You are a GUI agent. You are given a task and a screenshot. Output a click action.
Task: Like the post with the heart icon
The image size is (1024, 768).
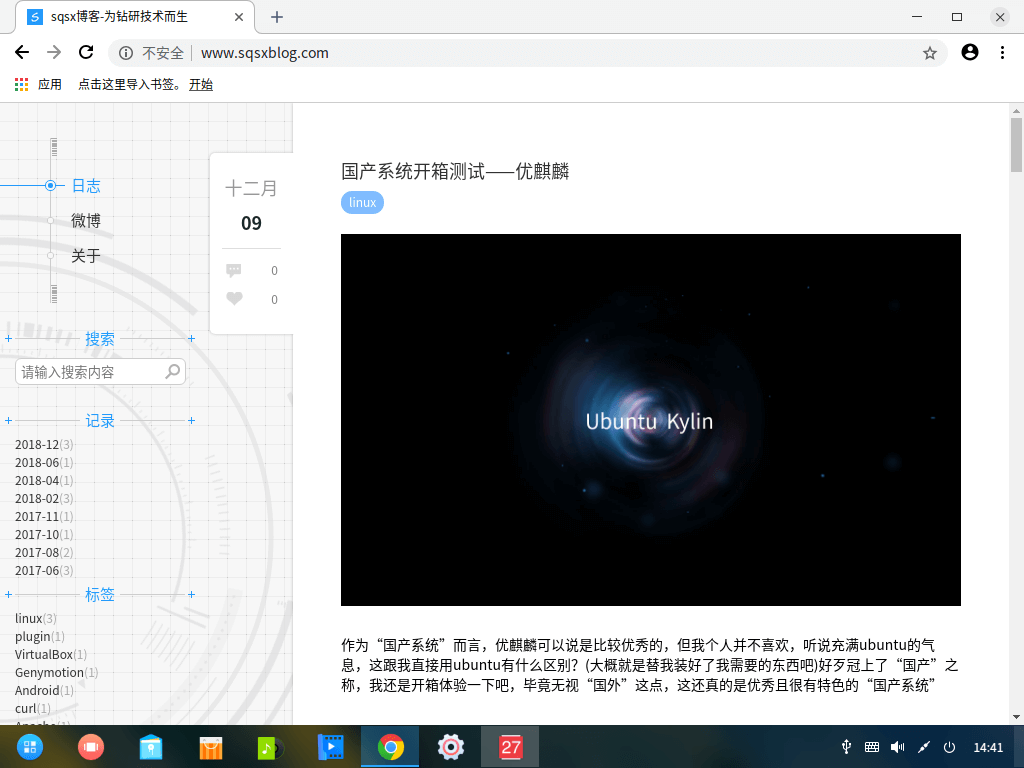[234, 298]
